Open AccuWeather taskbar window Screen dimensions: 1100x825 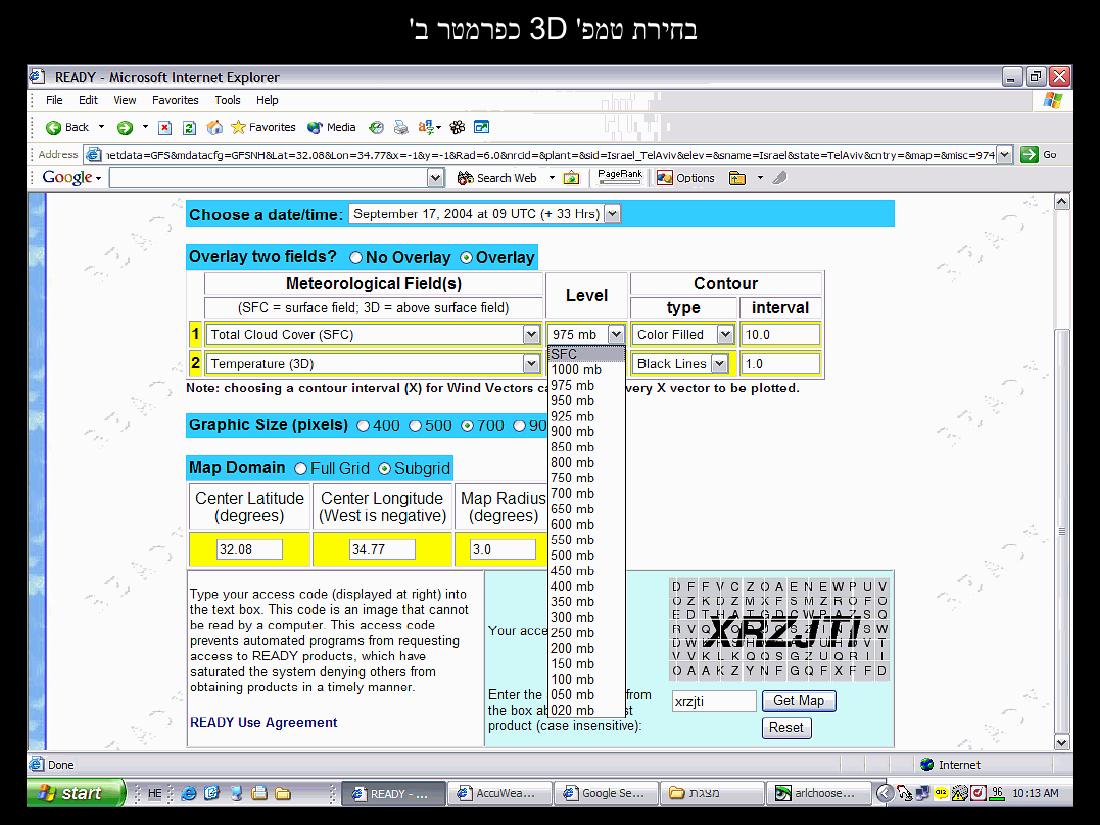click(x=499, y=793)
